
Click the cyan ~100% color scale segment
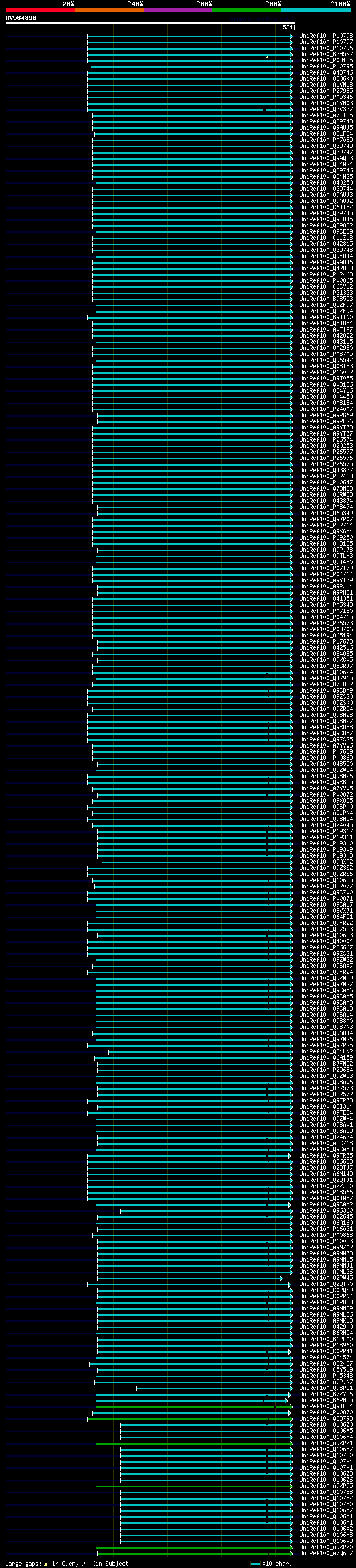pyautogui.click(x=316, y=10)
